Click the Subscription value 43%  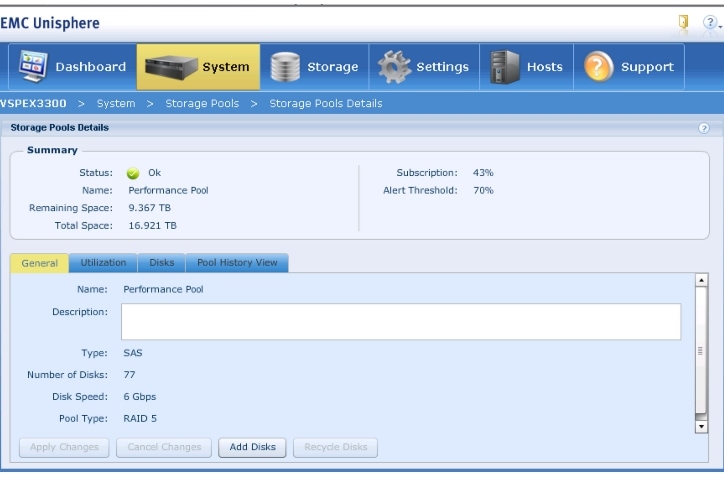click(483, 173)
